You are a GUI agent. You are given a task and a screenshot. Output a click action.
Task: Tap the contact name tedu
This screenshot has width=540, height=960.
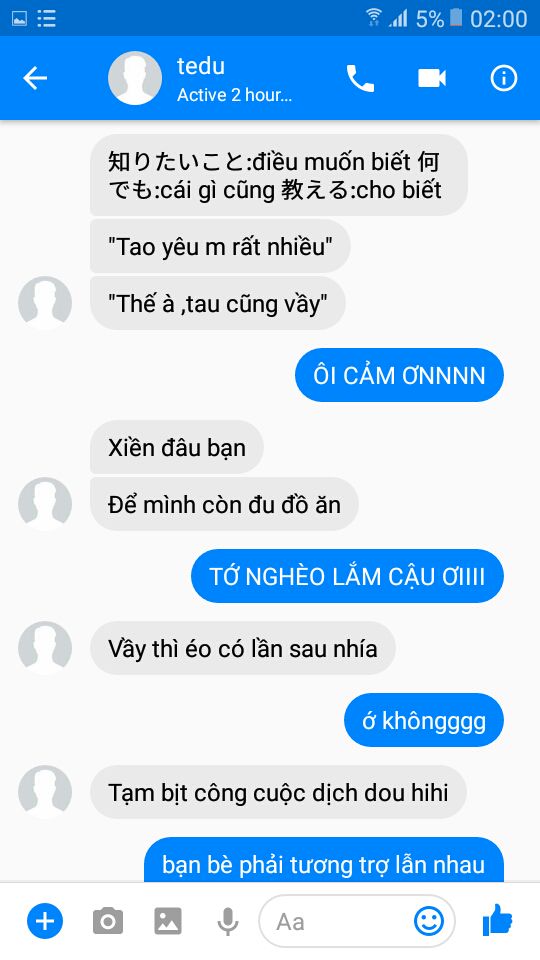point(201,66)
